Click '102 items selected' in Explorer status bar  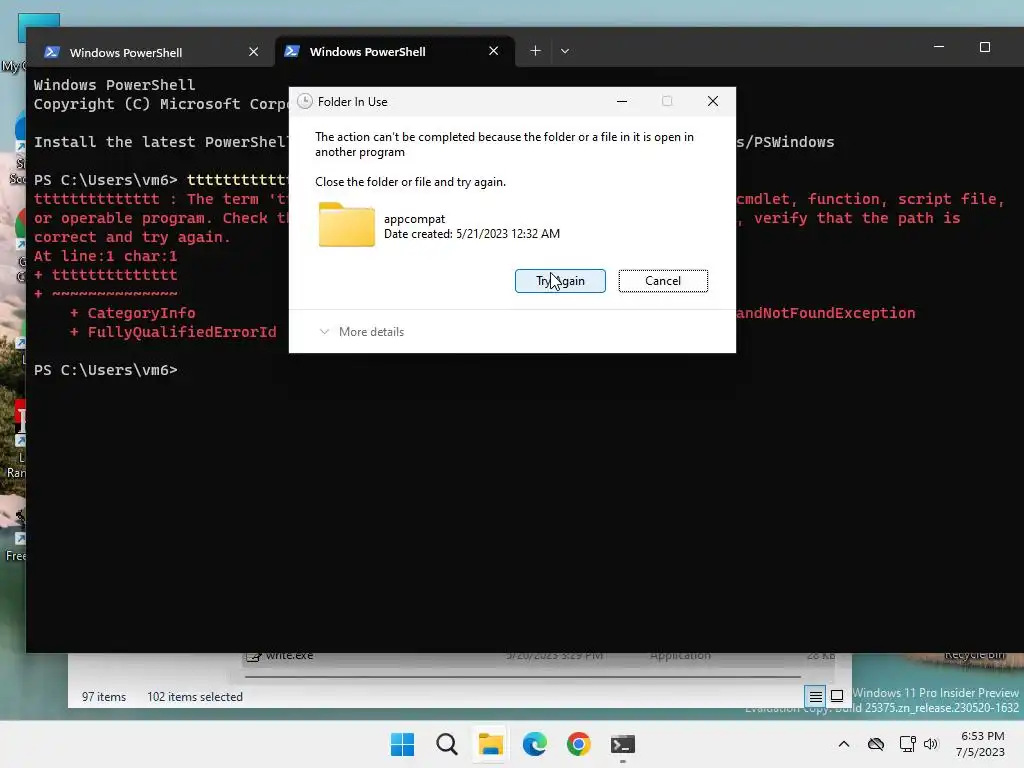tap(195, 697)
